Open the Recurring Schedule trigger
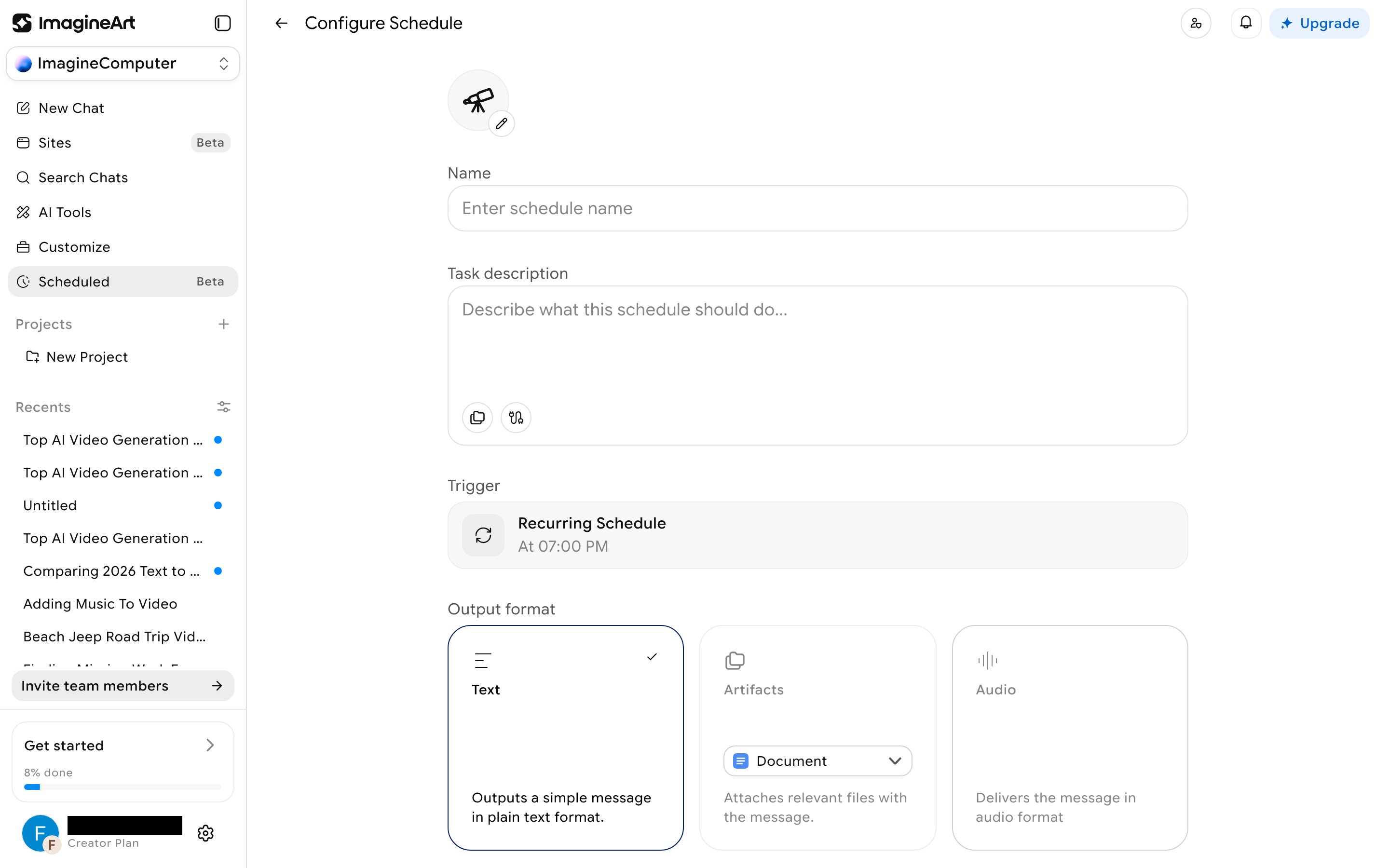Viewport: 1389px width, 868px height. 817,535
